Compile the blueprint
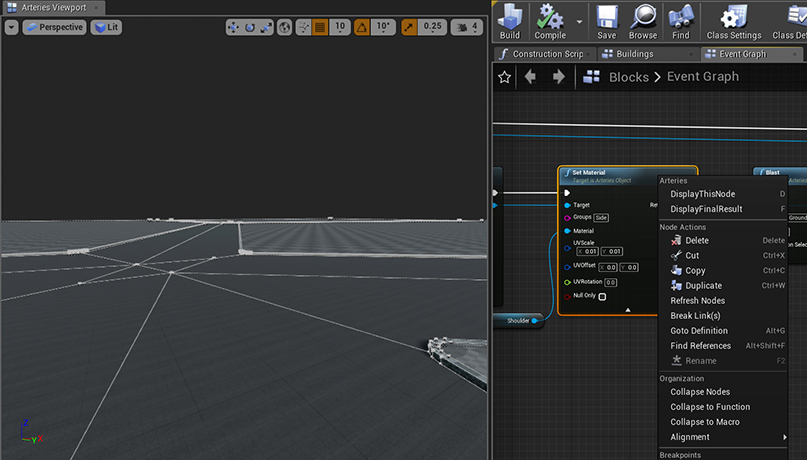 click(550, 21)
